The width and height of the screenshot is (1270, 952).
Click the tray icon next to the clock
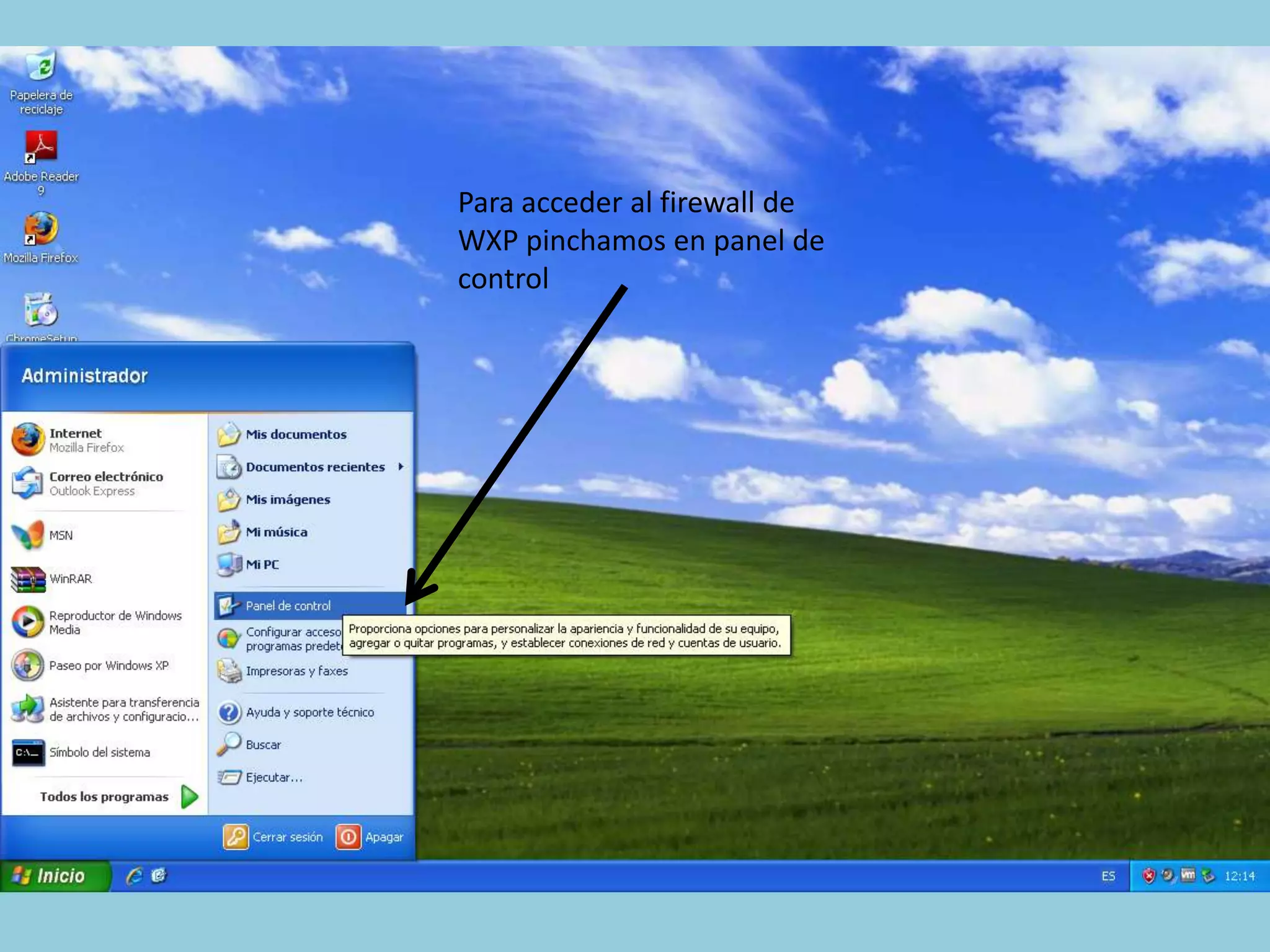coord(1208,876)
